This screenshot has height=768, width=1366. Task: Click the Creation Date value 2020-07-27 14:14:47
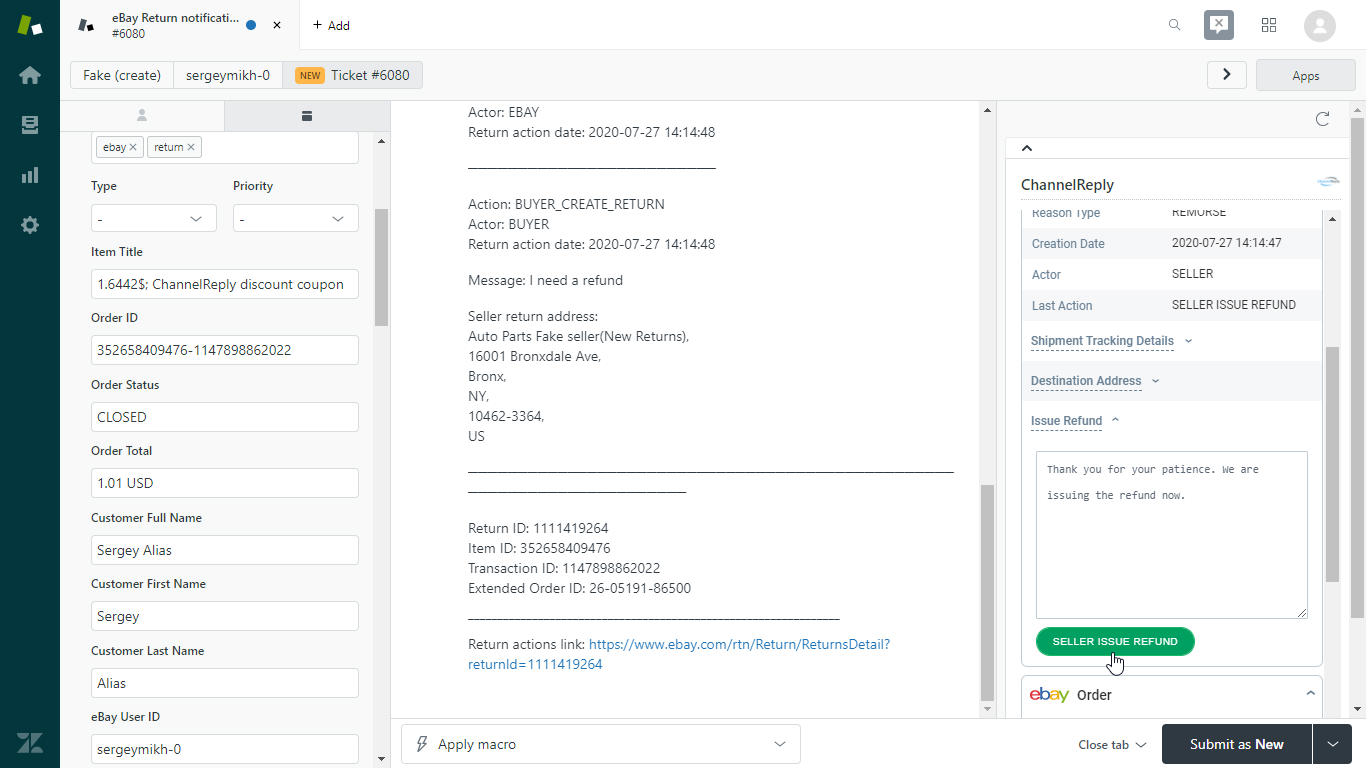click(x=1226, y=243)
